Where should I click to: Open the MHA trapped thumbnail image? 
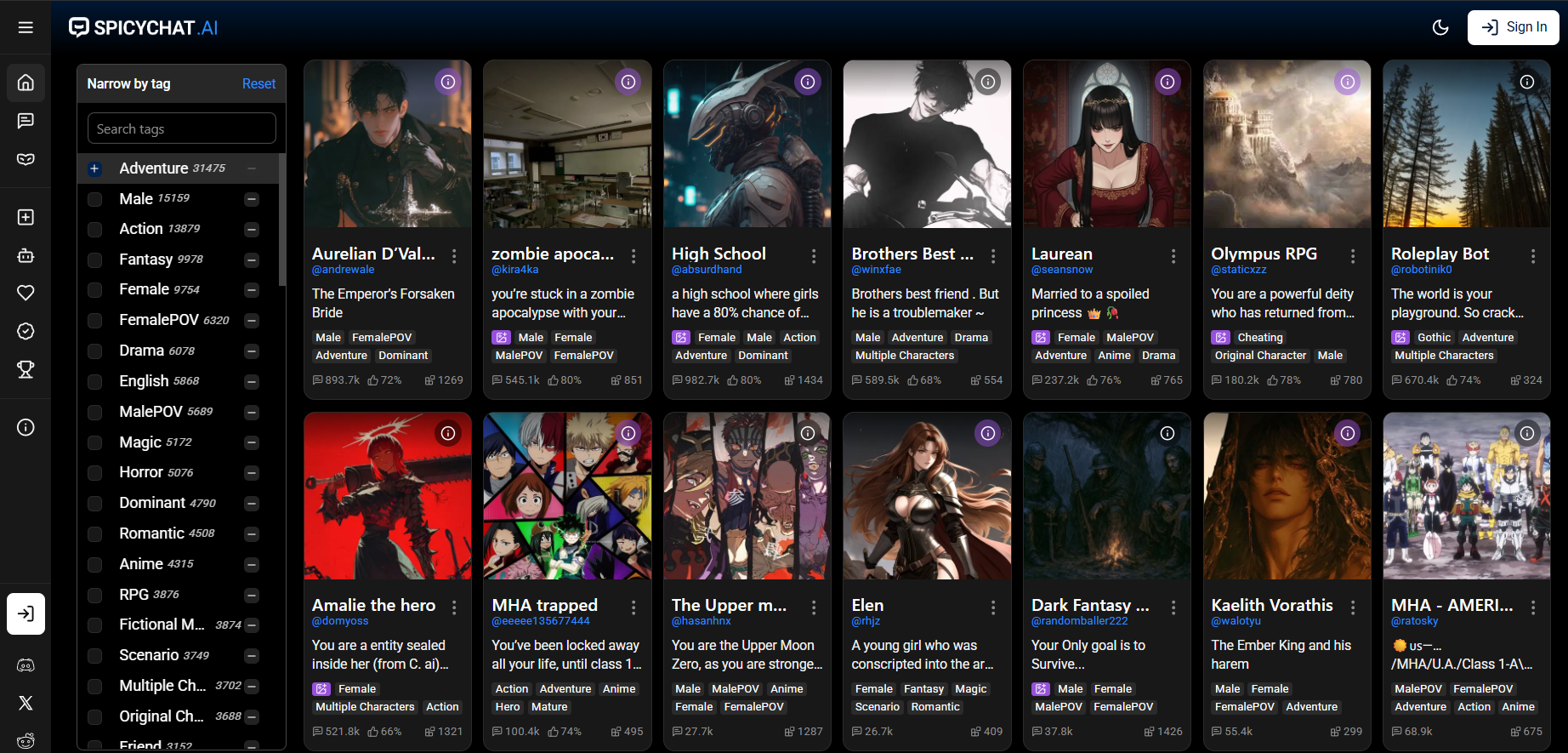[567, 496]
